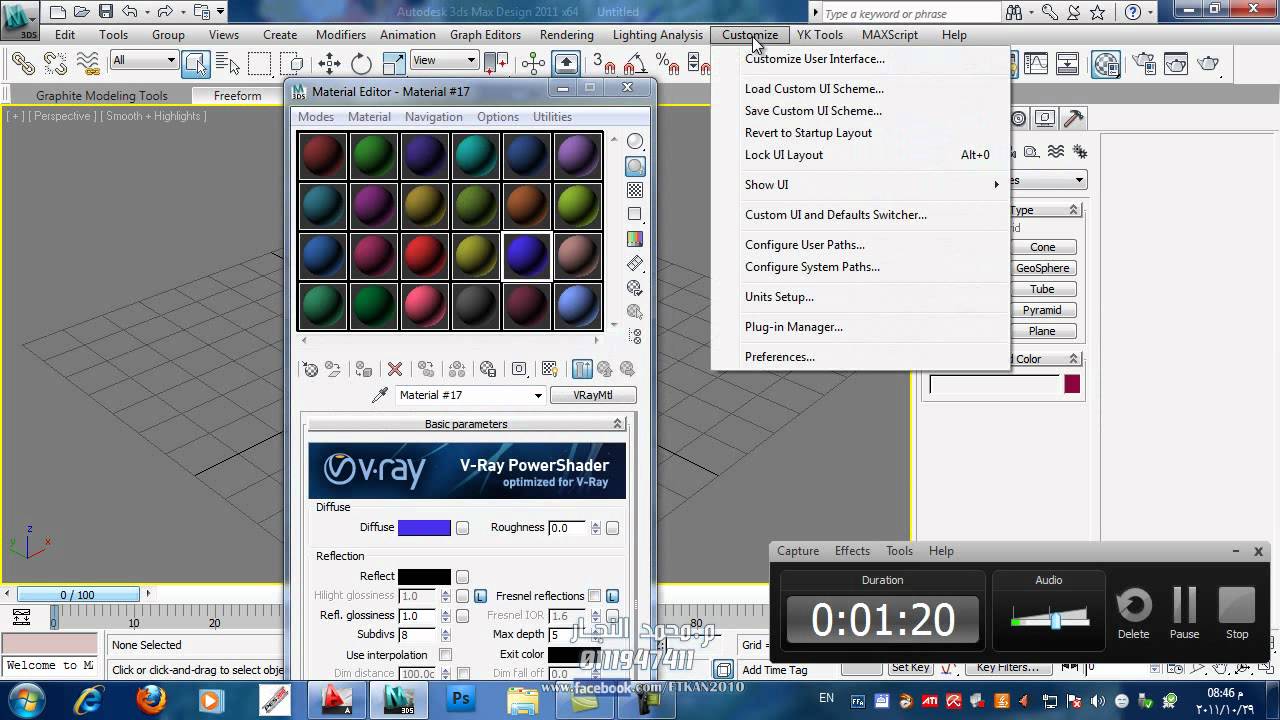Image resolution: width=1280 pixels, height=720 pixels.
Task: Click the Roughness map slot button
Action: click(x=612, y=528)
